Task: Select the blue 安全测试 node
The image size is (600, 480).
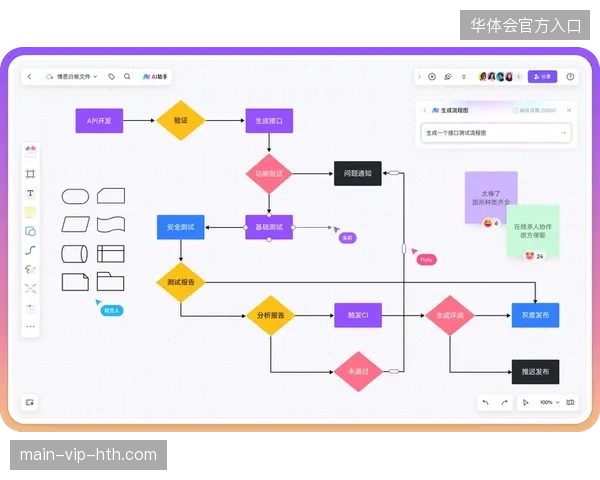Action: pos(181,227)
